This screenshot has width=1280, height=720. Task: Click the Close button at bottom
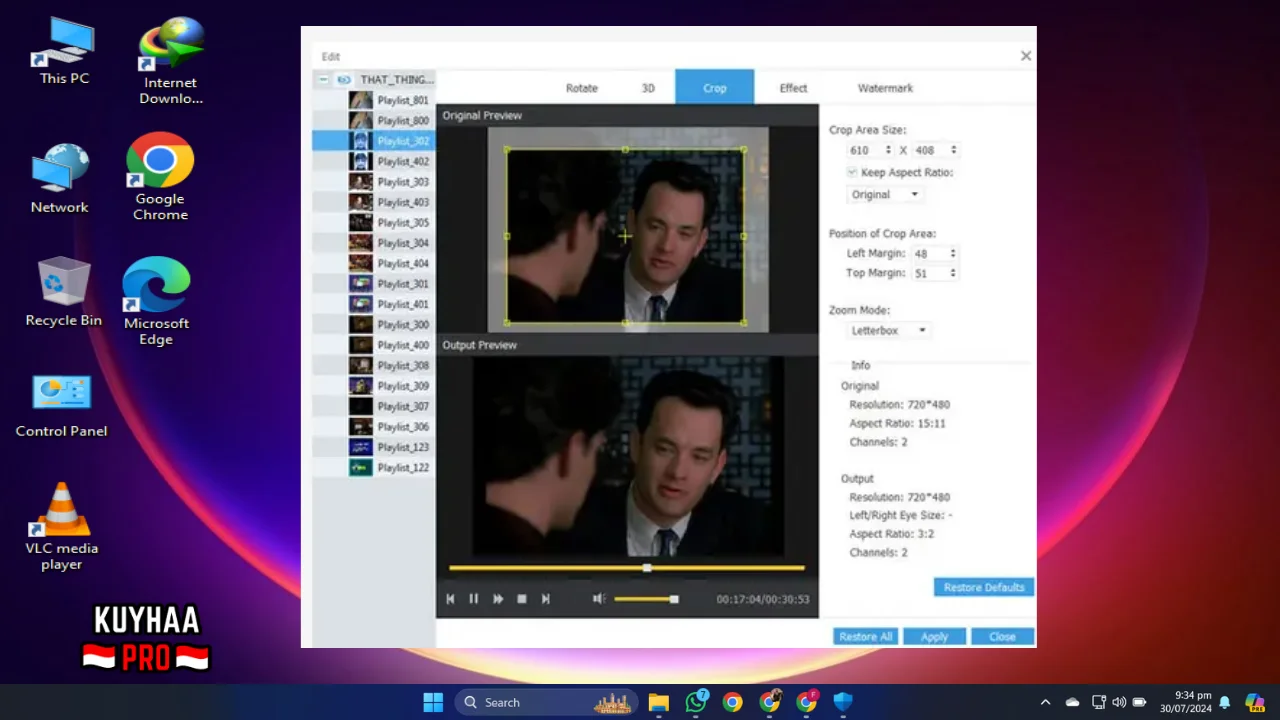tap(1002, 636)
